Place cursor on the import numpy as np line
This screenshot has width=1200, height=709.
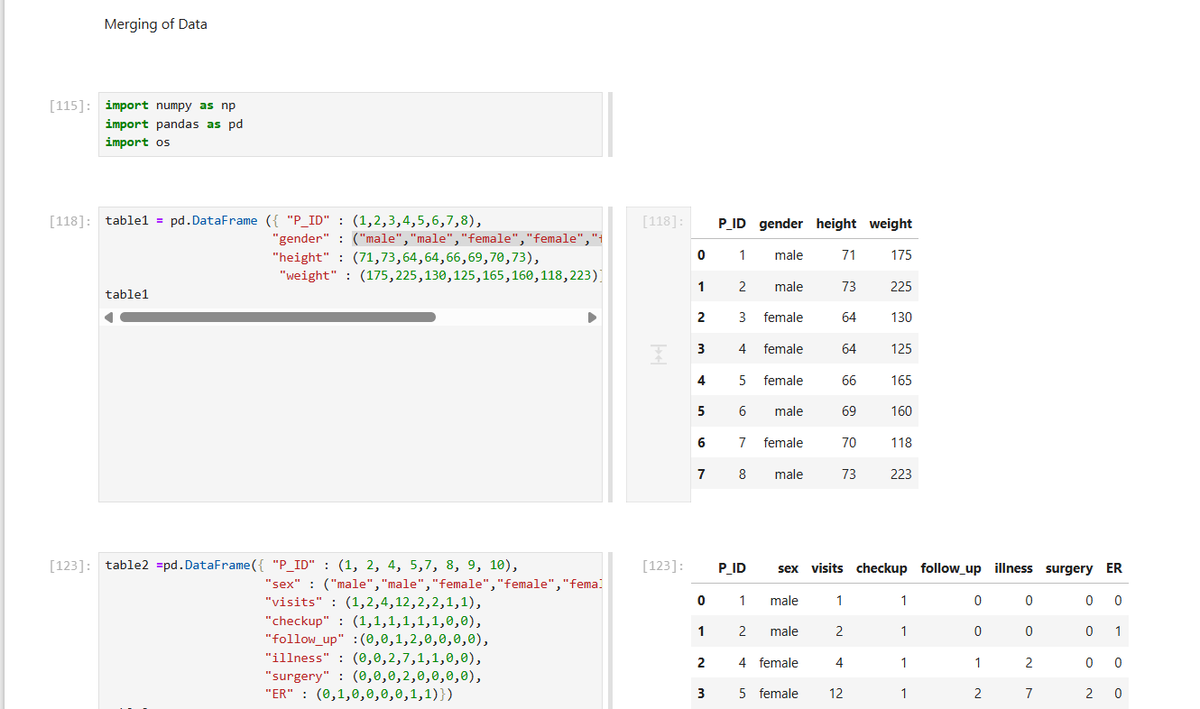(x=170, y=105)
